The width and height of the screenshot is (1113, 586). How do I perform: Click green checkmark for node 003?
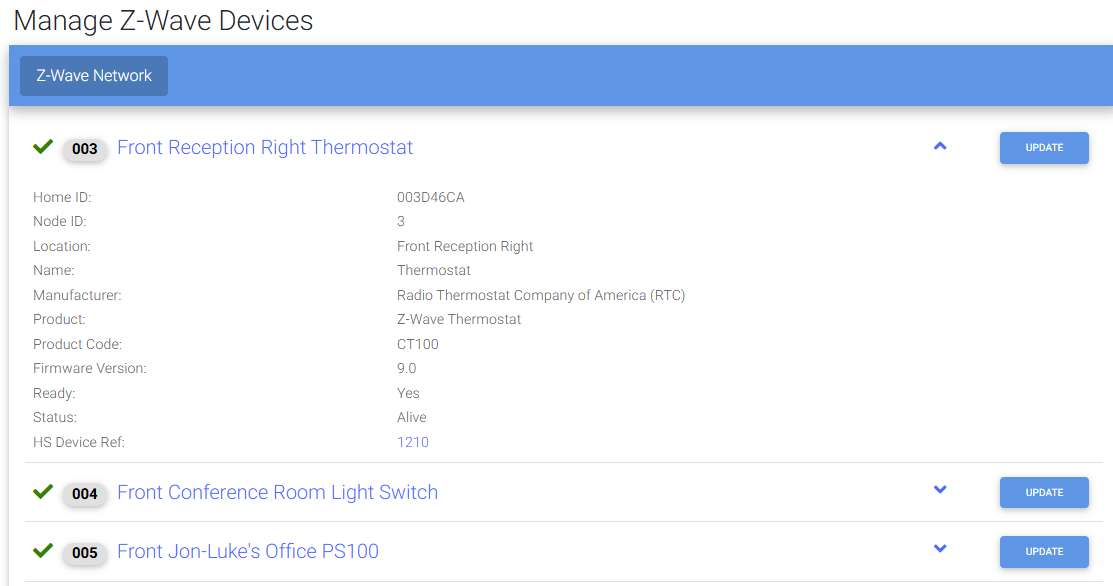click(43, 147)
